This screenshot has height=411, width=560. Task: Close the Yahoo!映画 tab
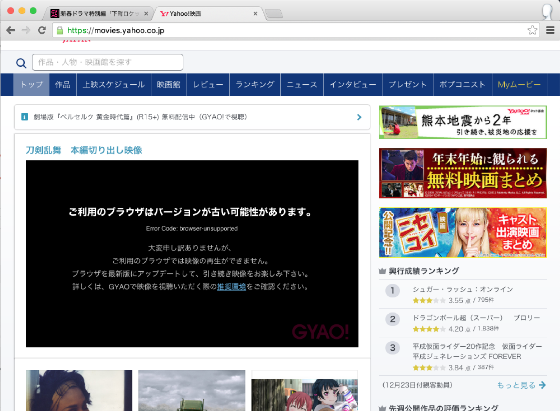pyautogui.click(x=255, y=14)
